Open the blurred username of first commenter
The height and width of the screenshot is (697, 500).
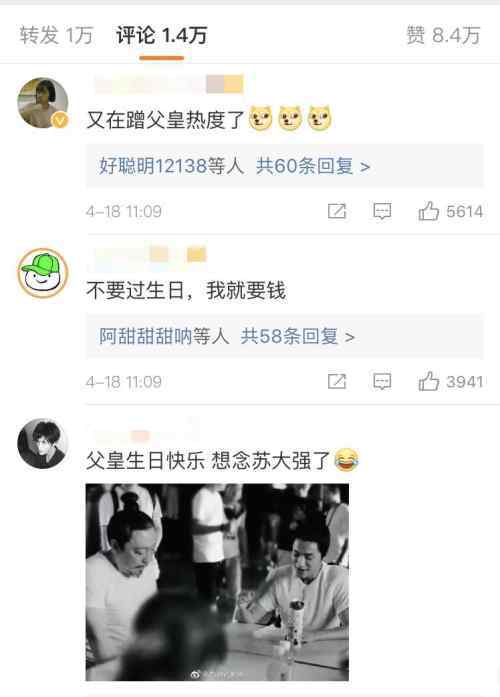coord(169,84)
